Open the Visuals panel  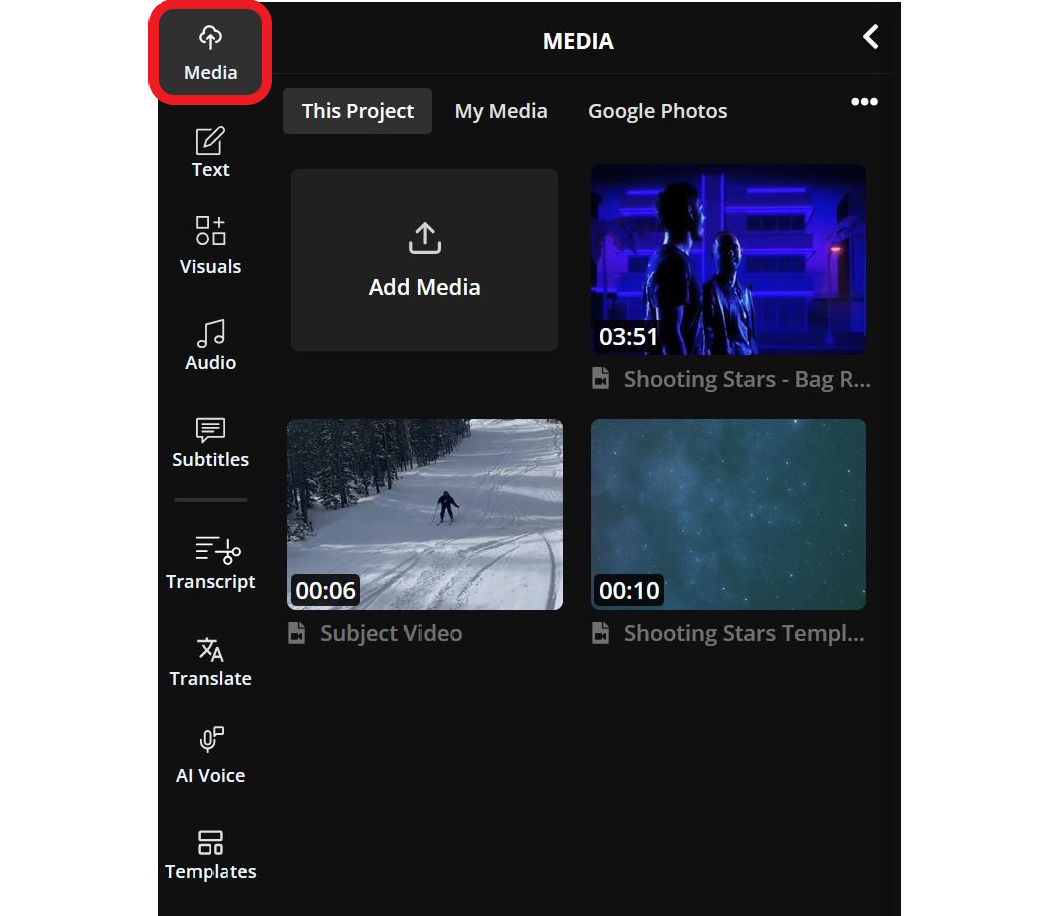point(210,245)
